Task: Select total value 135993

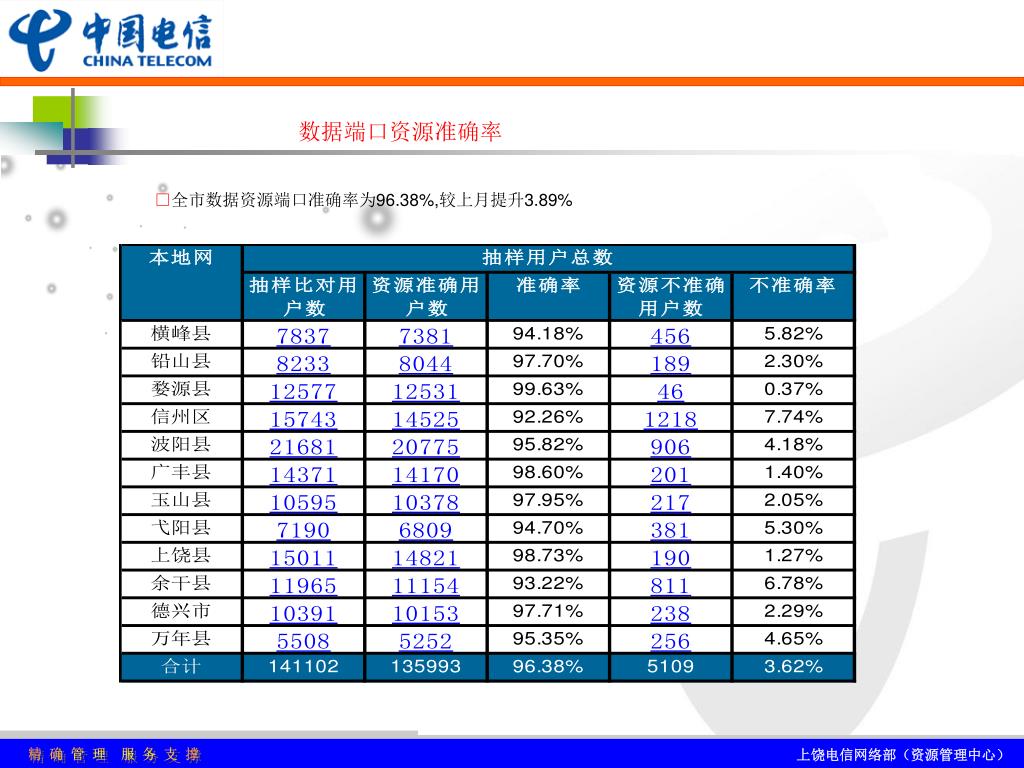Action: click(426, 667)
